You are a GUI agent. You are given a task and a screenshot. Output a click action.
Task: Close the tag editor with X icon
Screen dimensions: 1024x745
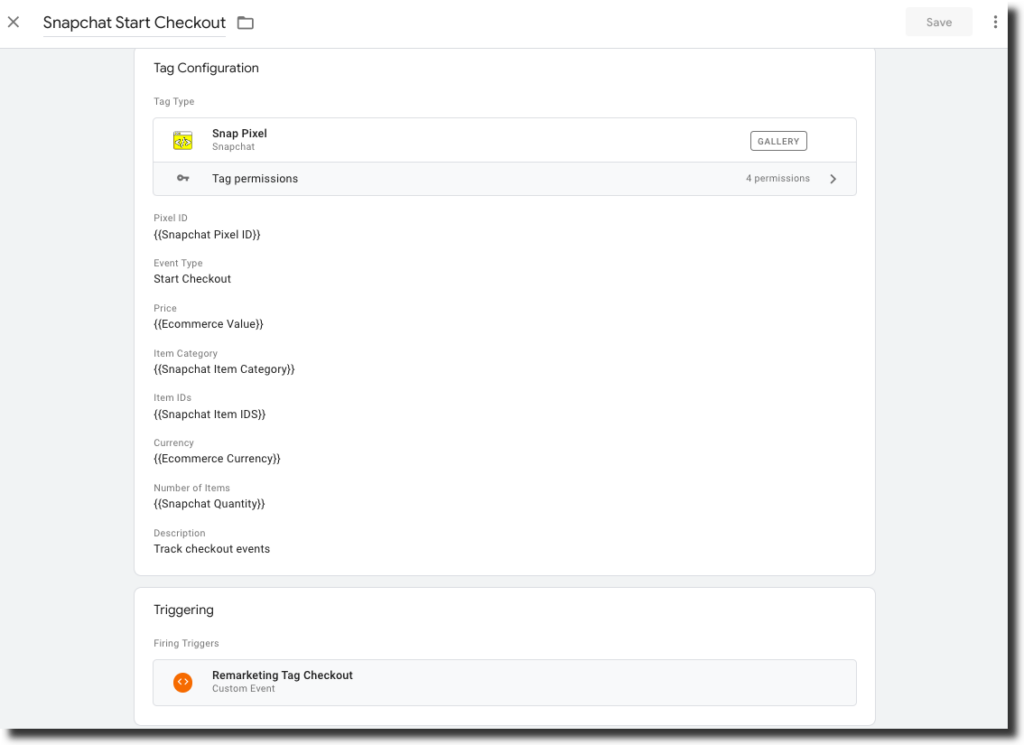(13, 22)
